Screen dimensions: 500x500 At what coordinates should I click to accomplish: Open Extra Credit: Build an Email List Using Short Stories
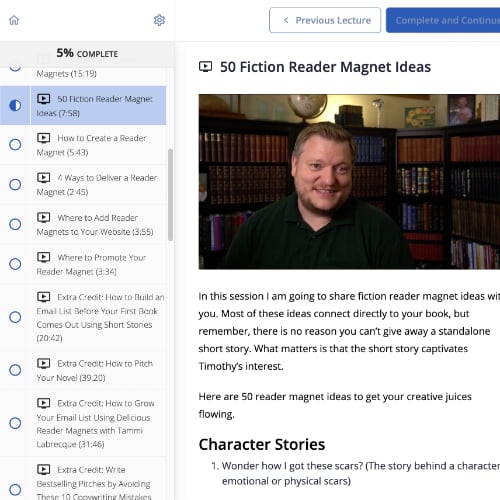(83, 317)
